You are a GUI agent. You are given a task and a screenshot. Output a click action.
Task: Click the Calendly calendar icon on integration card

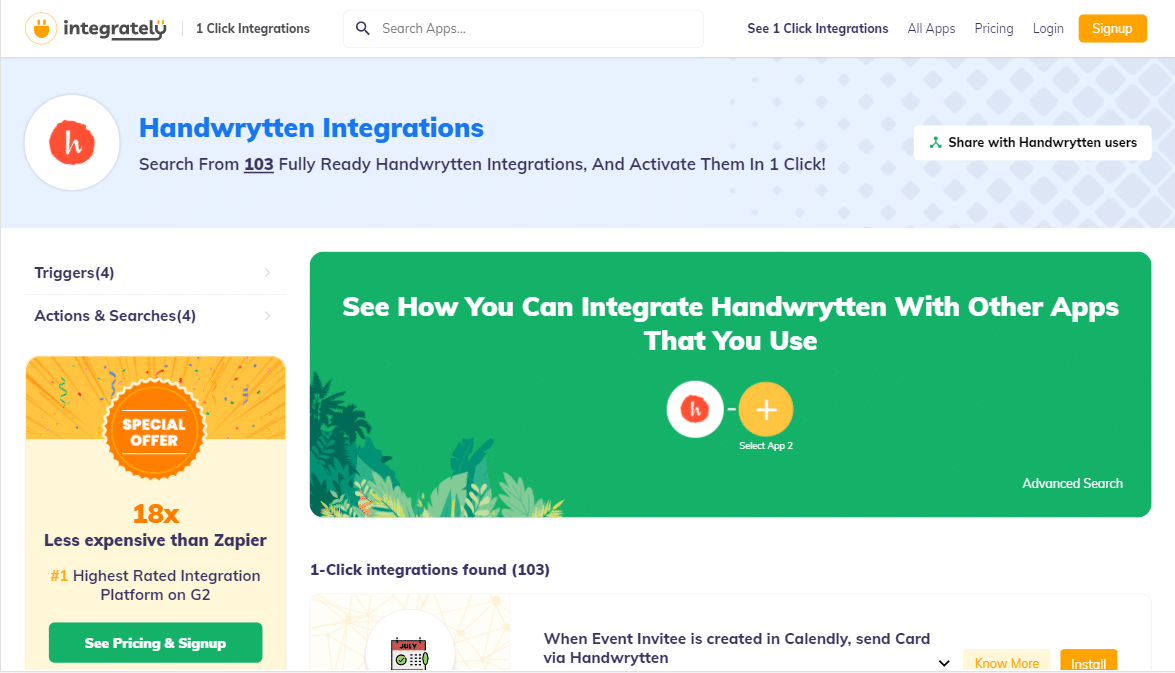[x=409, y=654]
